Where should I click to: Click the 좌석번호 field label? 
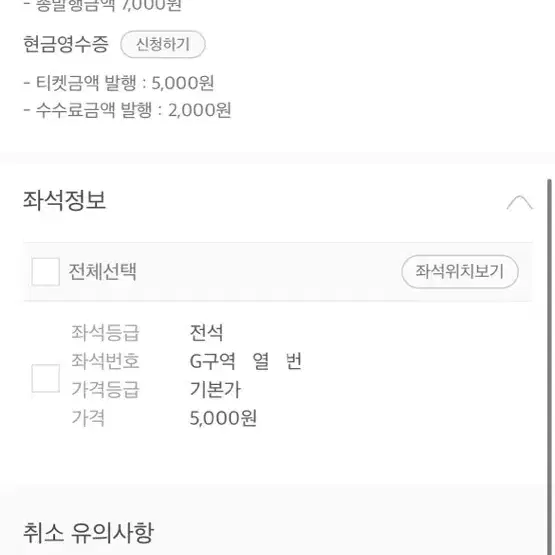pos(105,361)
